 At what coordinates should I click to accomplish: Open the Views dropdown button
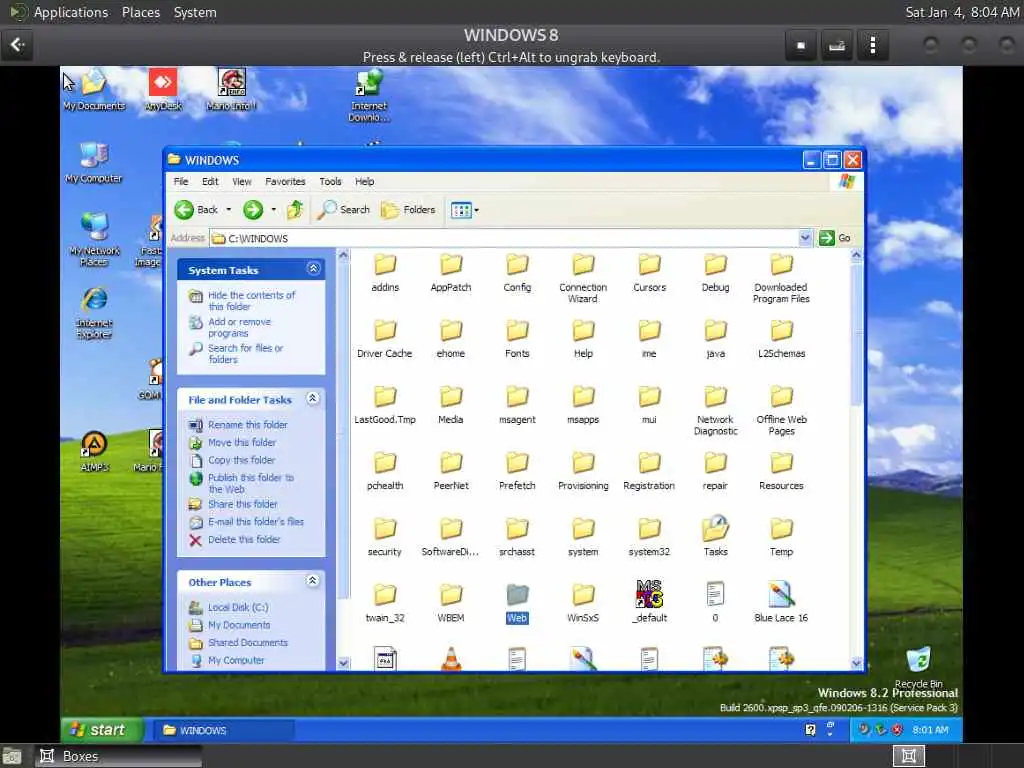[465, 210]
